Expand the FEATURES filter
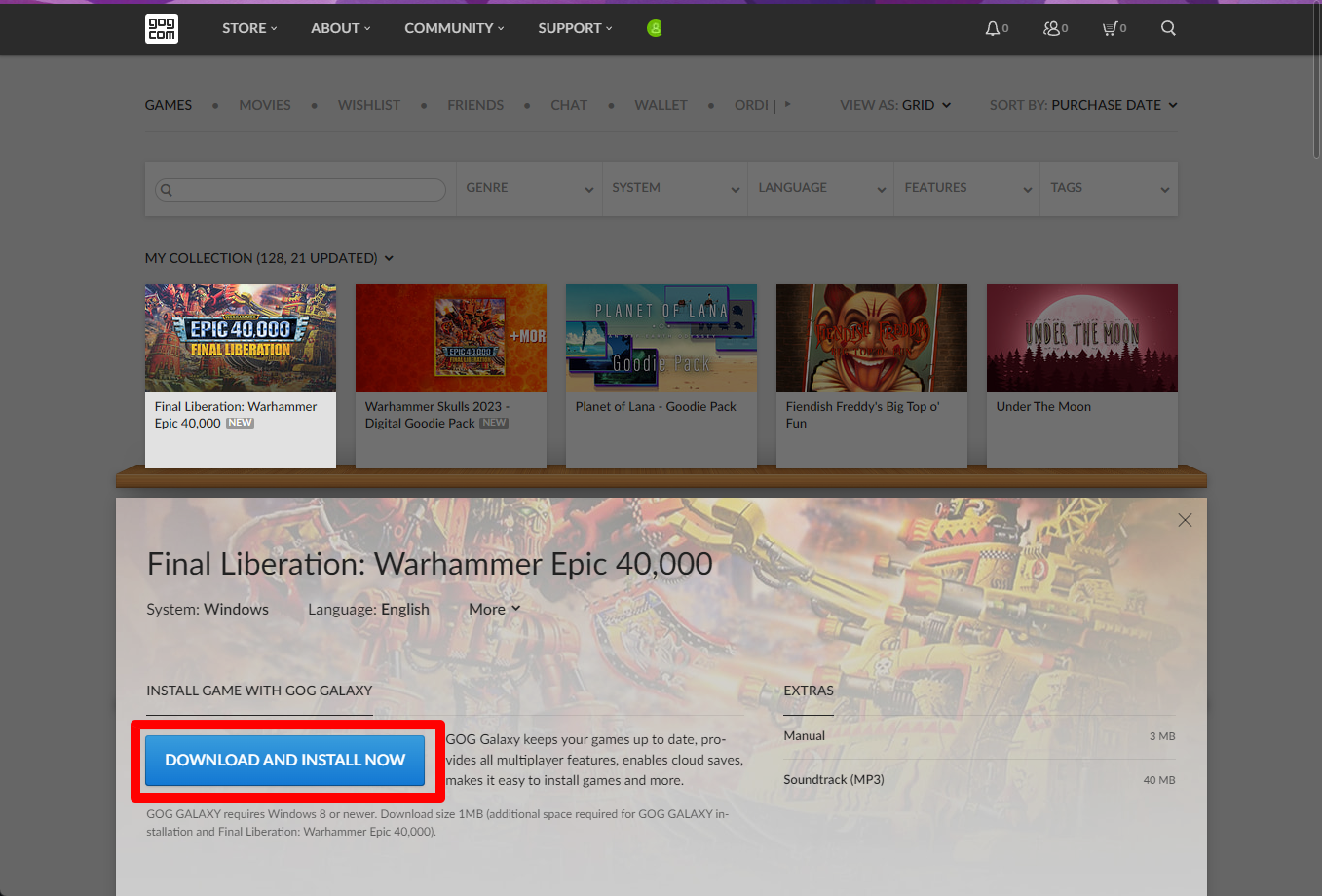Image resolution: width=1322 pixels, height=896 pixels. pos(967,188)
